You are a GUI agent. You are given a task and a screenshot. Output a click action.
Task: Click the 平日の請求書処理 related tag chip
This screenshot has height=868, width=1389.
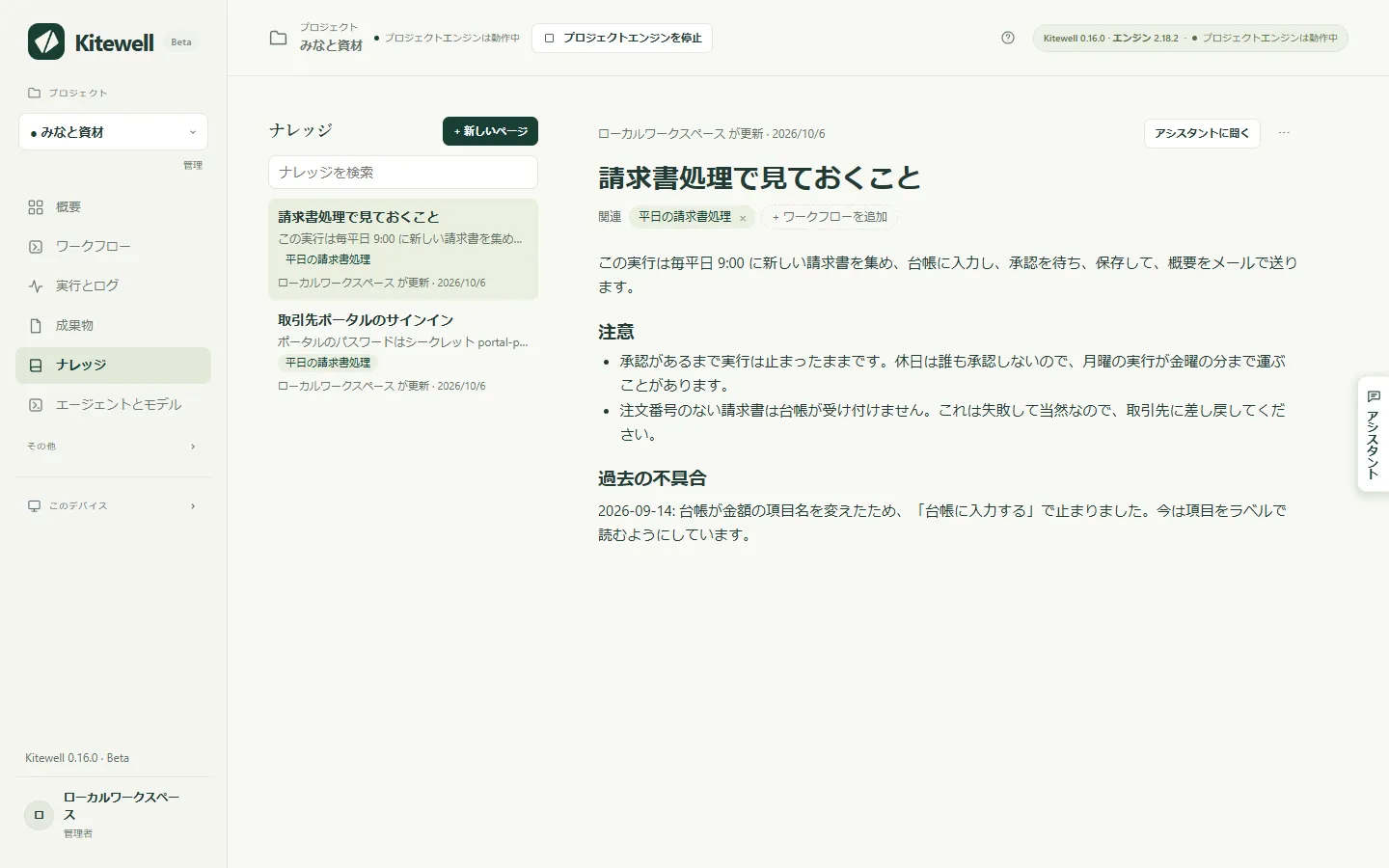[x=685, y=217]
